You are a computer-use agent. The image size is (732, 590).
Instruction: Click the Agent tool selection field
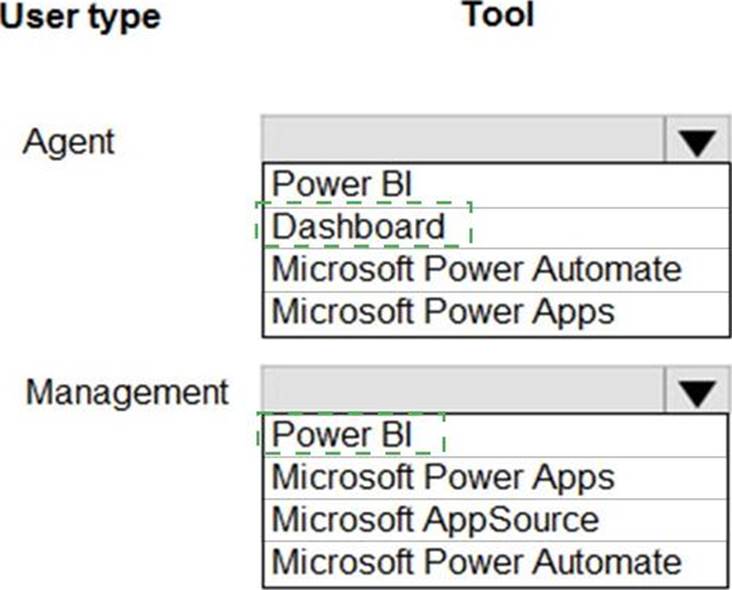point(462,140)
